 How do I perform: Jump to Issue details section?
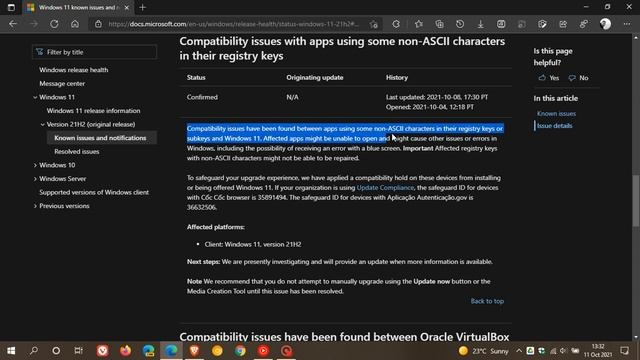coord(554,126)
